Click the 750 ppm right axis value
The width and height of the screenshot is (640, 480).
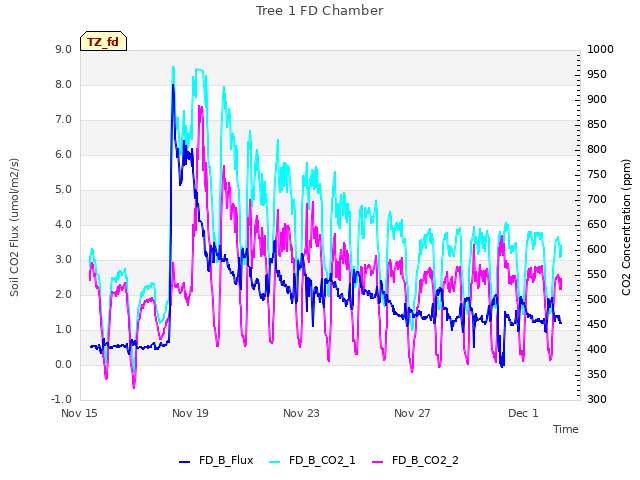(x=597, y=175)
